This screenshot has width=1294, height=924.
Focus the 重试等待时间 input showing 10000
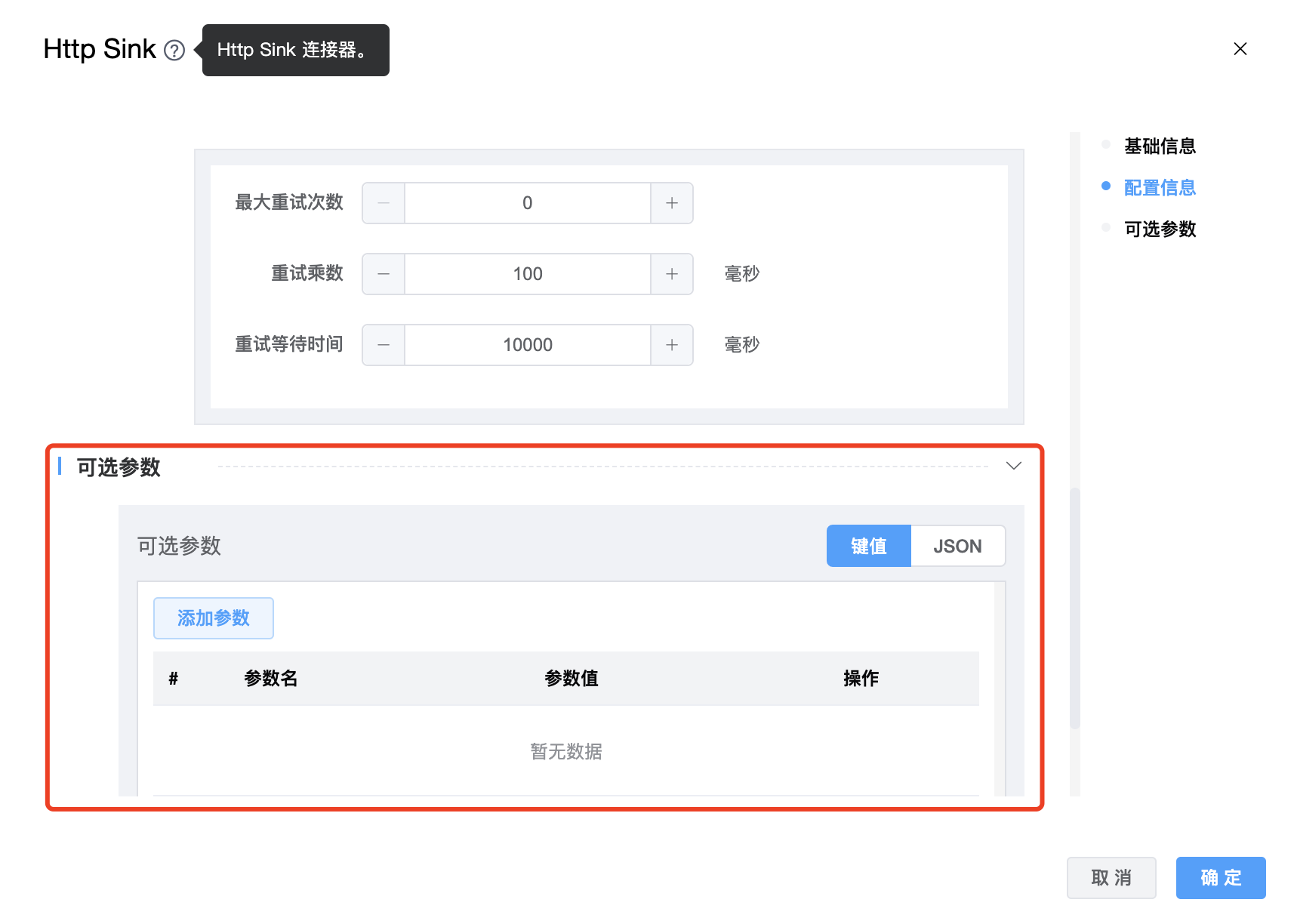(x=527, y=345)
